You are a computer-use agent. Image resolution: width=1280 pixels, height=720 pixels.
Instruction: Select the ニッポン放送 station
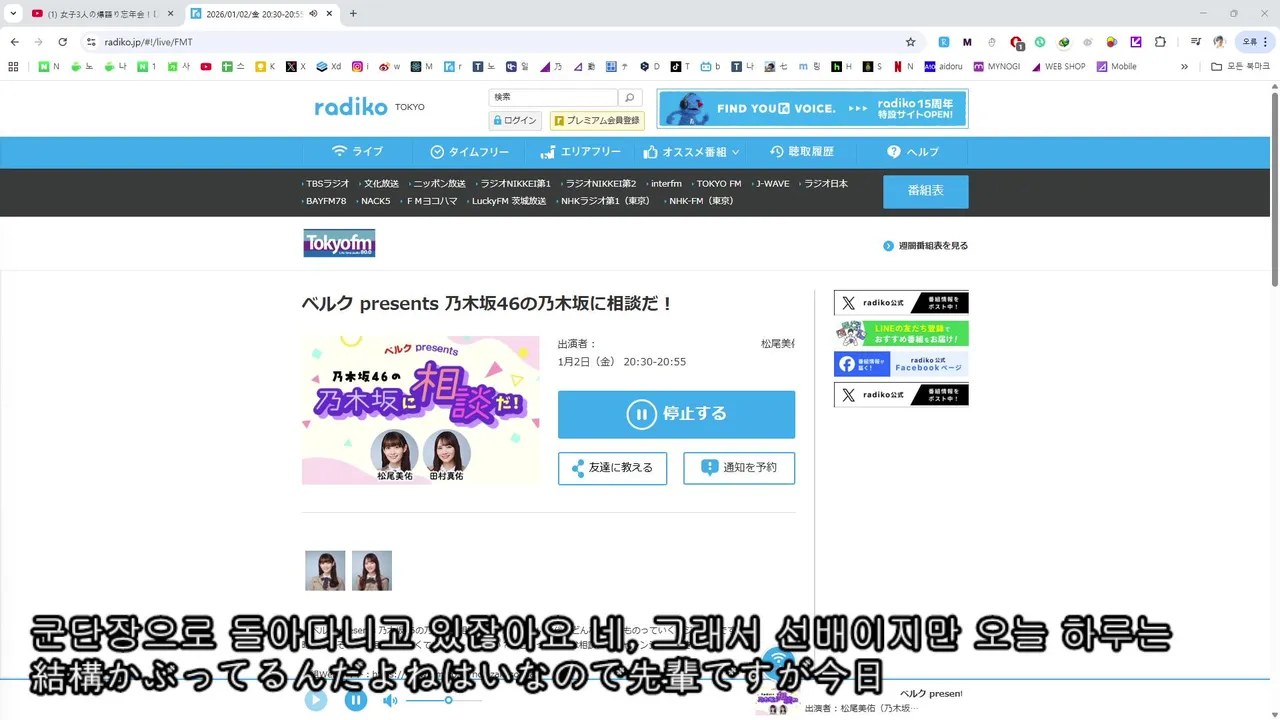pos(438,184)
